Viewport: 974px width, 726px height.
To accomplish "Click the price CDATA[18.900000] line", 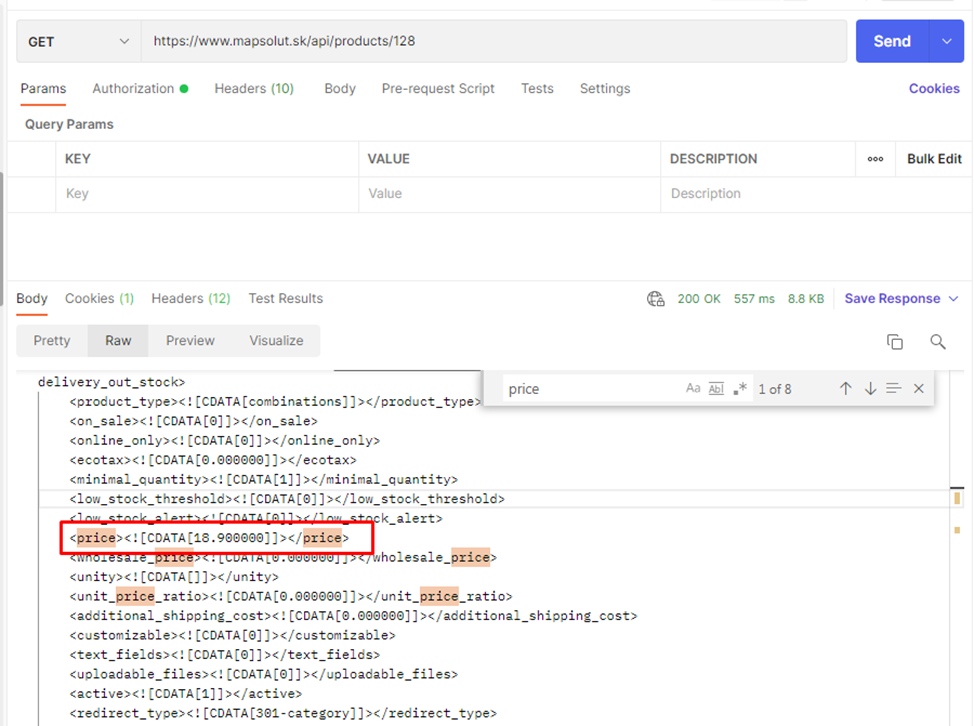I will click(209, 538).
